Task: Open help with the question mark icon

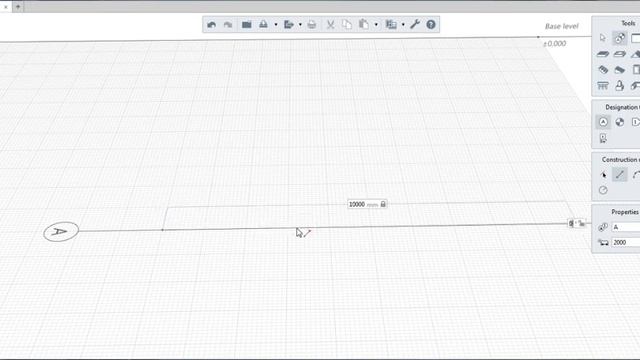Action: tap(431, 25)
